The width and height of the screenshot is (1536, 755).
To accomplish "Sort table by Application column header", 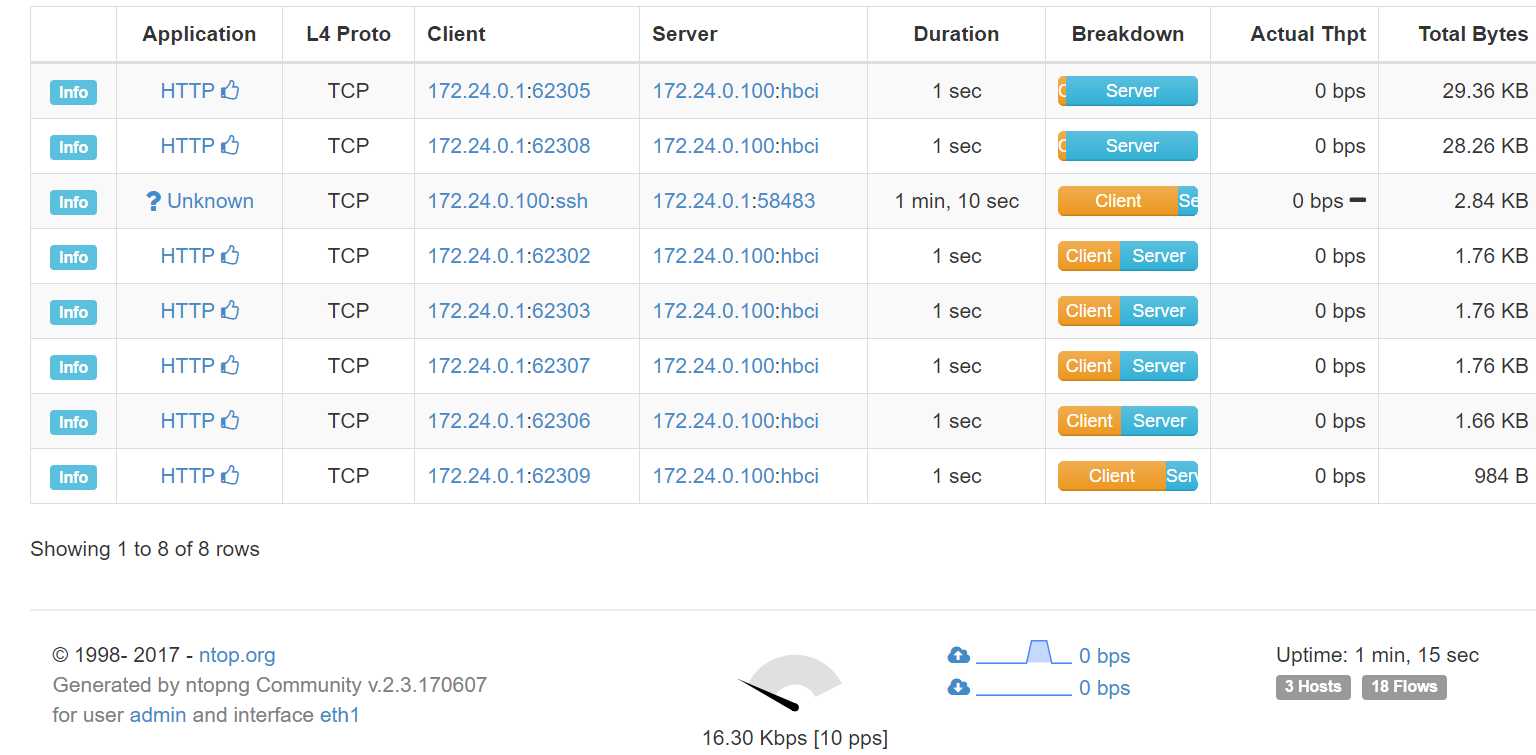I will (x=199, y=34).
